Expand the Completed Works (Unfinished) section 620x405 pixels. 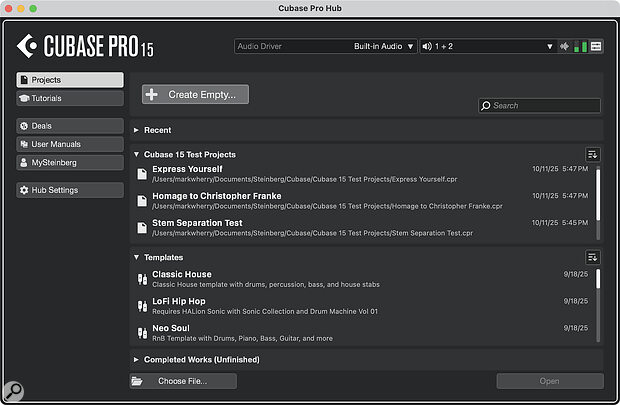[136, 360]
